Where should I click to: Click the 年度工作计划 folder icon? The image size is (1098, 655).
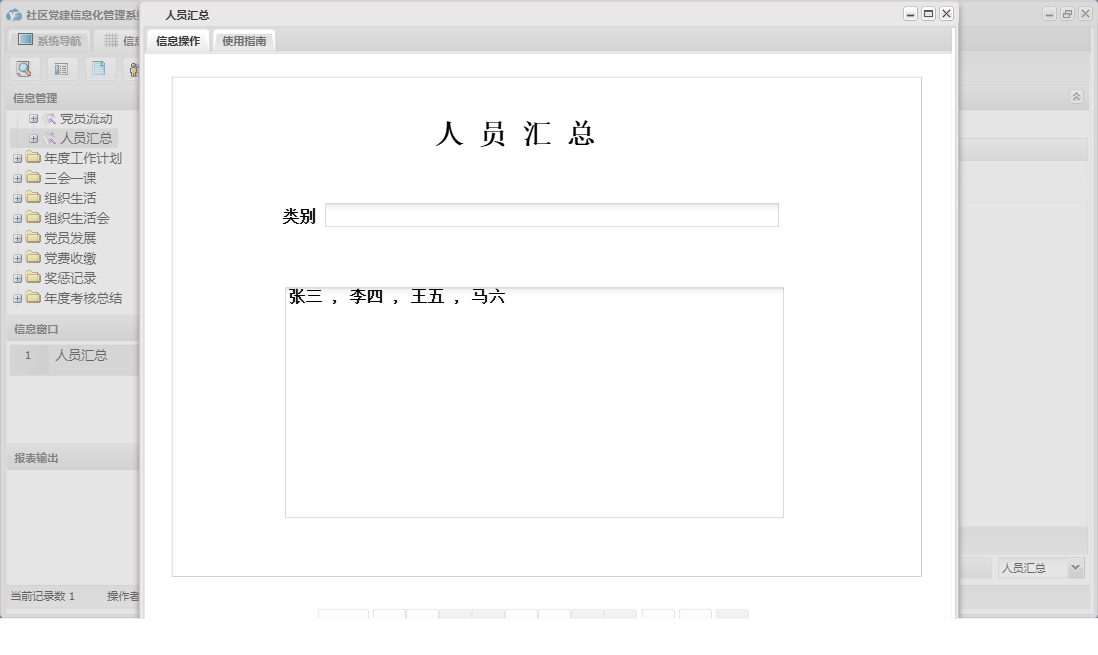pos(31,157)
